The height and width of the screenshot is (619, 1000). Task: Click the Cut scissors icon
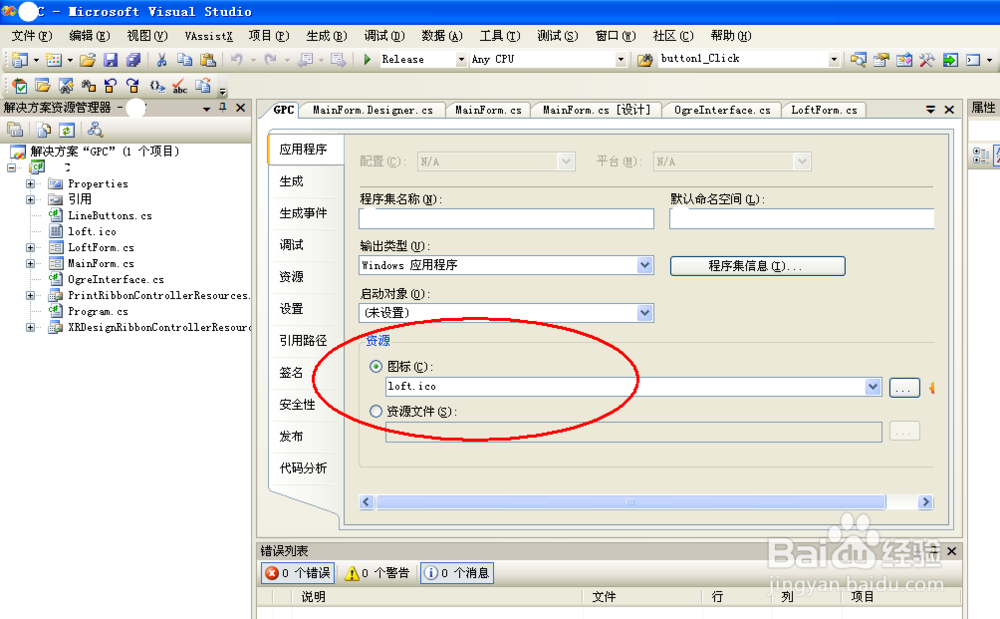click(162, 60)
